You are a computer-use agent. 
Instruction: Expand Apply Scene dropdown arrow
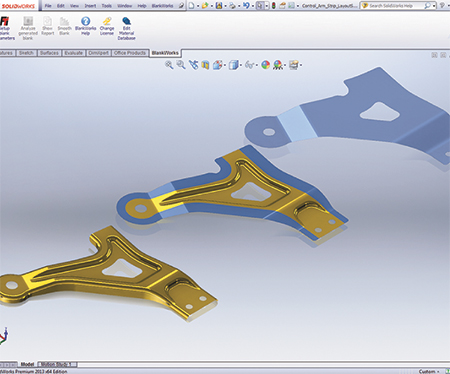(285, 65)
